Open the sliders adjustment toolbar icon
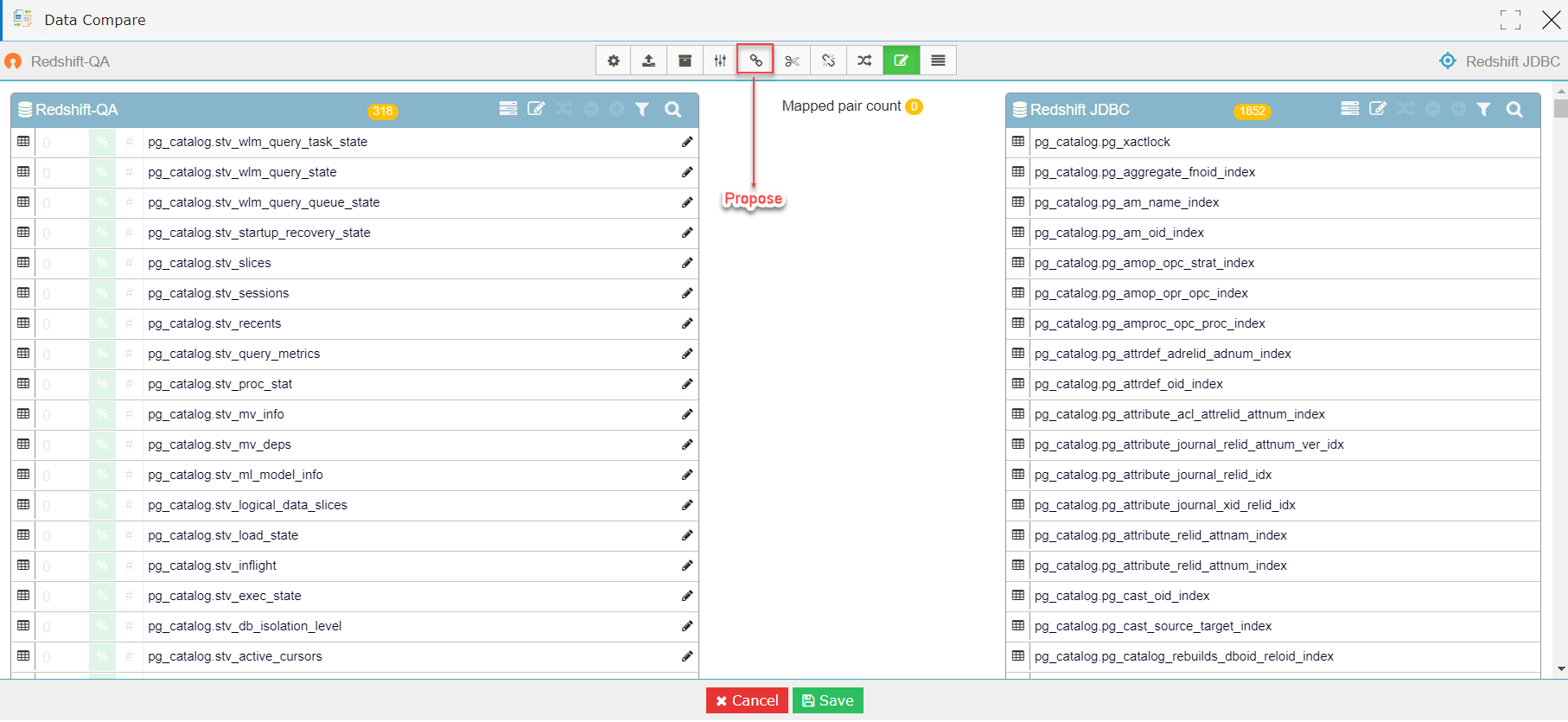The height and width of the screenshot is (722, 1568). pyautogui.click(x=720, y=61)
